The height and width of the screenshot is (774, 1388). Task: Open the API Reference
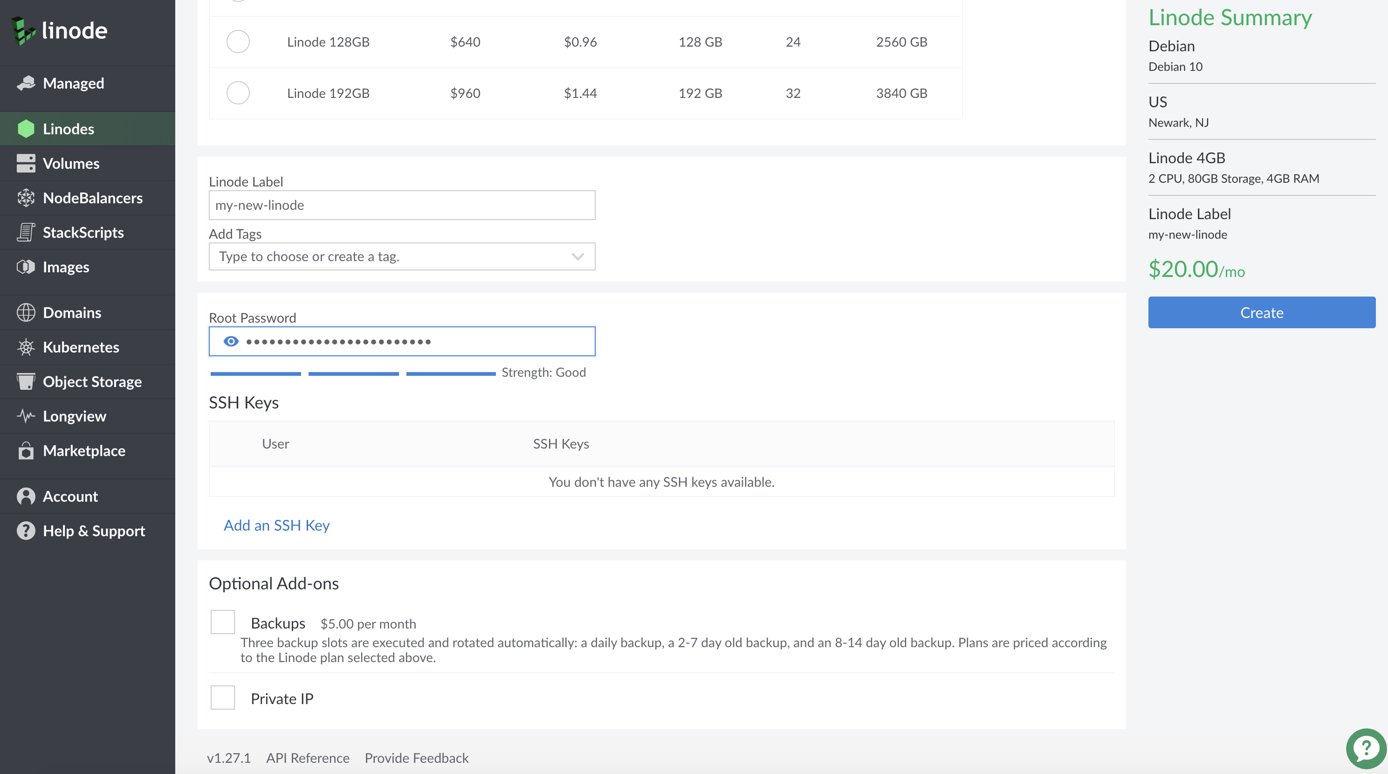click(307, 757)
